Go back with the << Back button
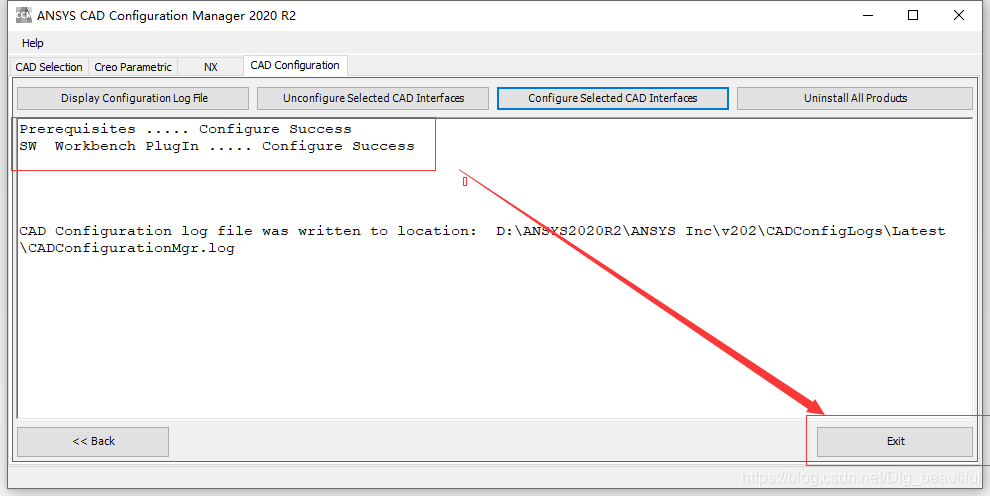This screenshot has height=496, width=990. pyautogui.click(x=93, y=441)
